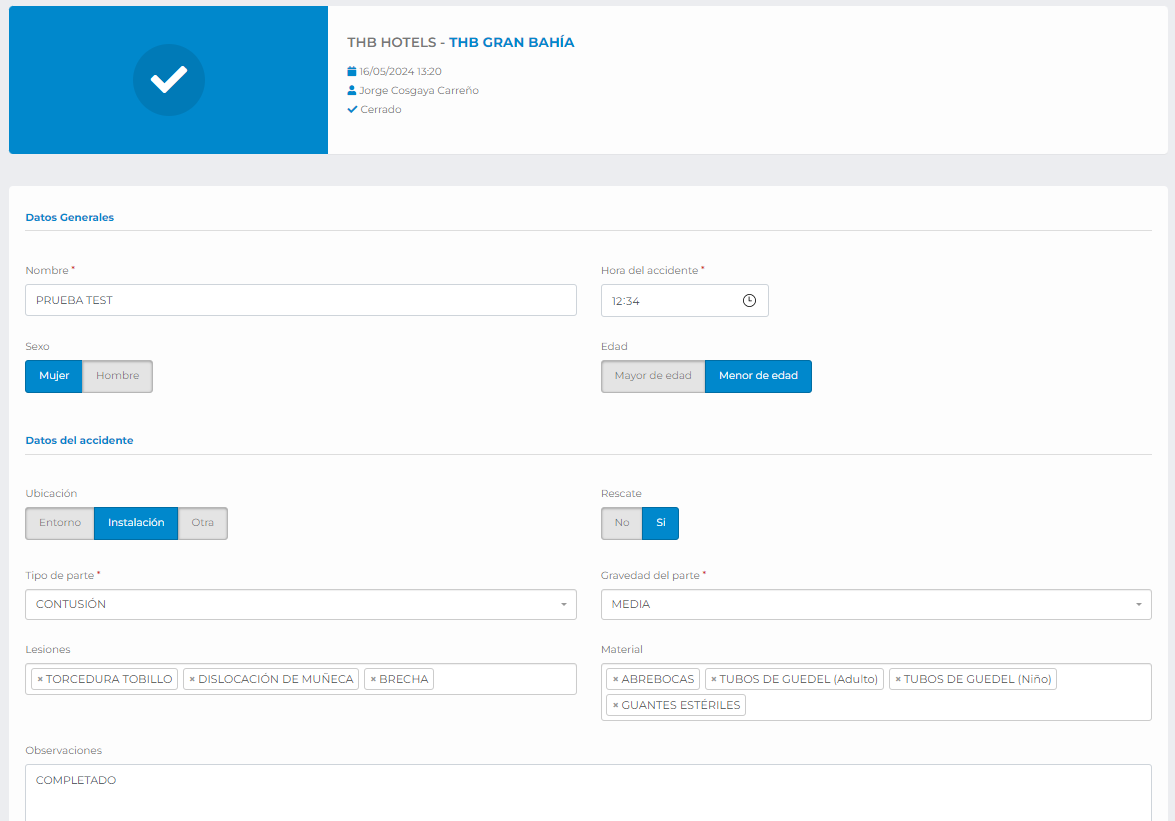This screenshot has width=1175, height=821.
Task: Remove the DISLOCACIÓN DE MUÑECA tag
Action: click(x=192, y=679)
